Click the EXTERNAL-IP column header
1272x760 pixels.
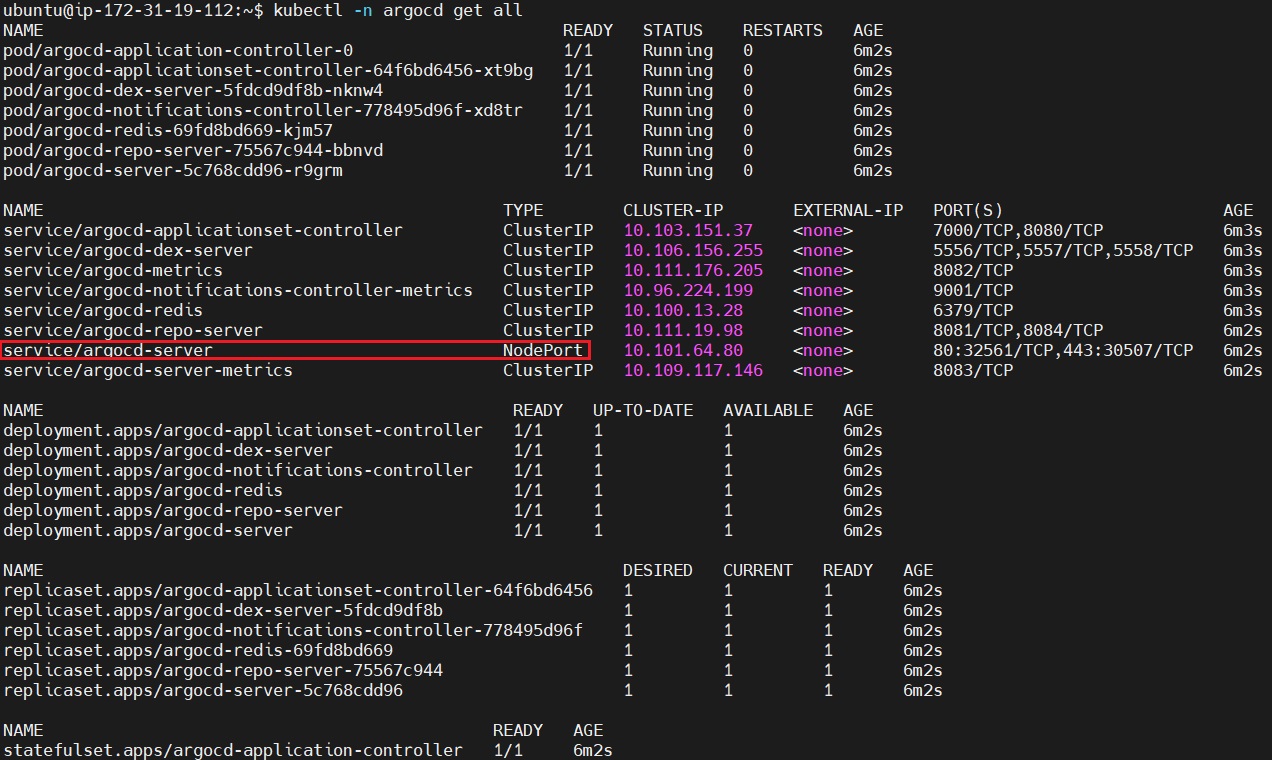tap(847, 210)
